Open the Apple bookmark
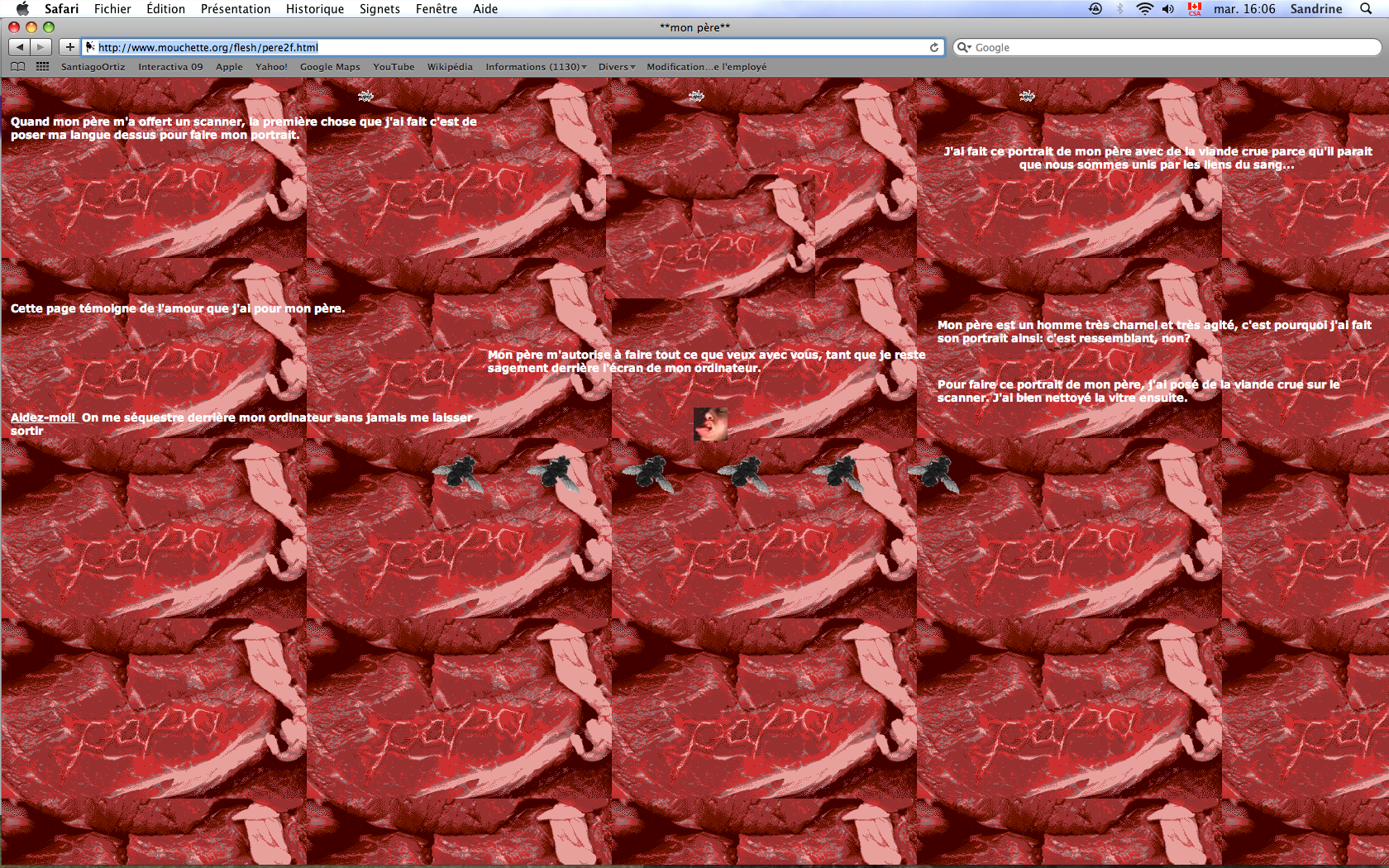 pyautogui.click(x=229, y=67)
